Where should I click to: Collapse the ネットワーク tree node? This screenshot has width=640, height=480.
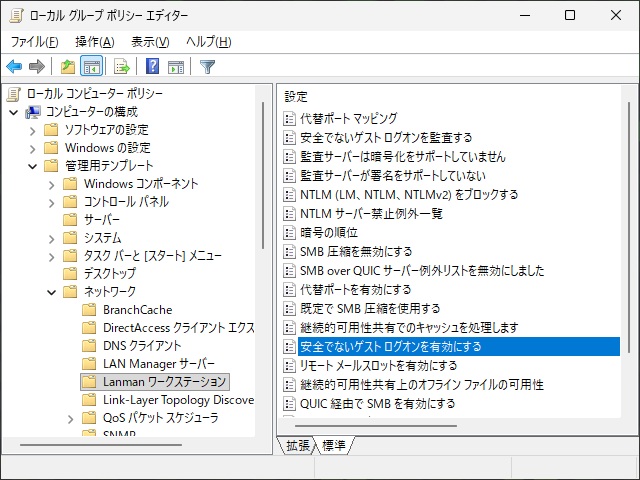(52, 292)
